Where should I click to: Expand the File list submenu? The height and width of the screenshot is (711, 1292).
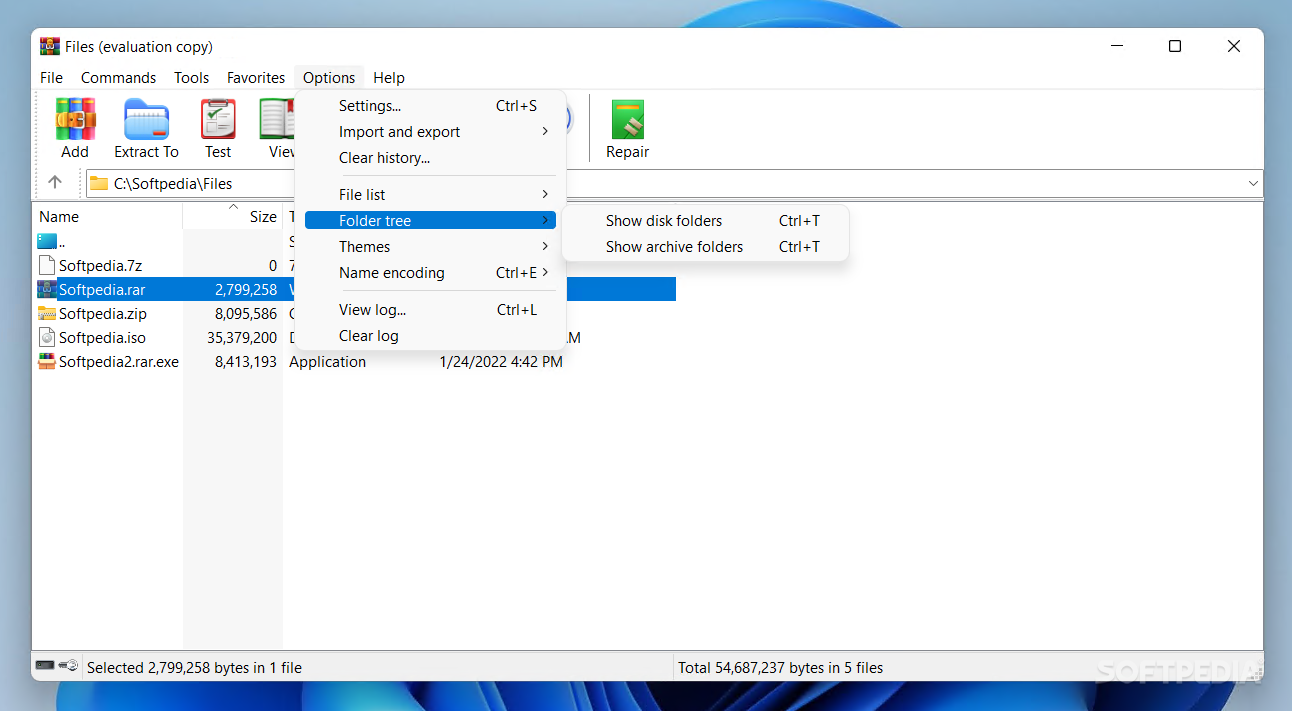[545, 194]
